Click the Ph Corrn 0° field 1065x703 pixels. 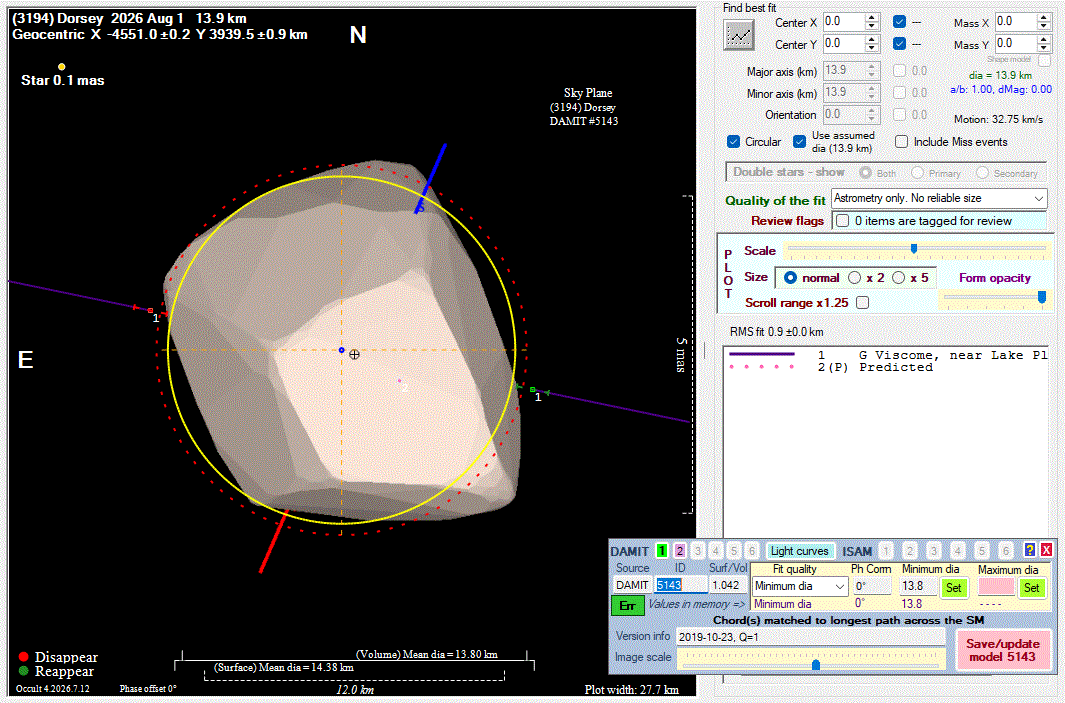(x=871, y=585)
